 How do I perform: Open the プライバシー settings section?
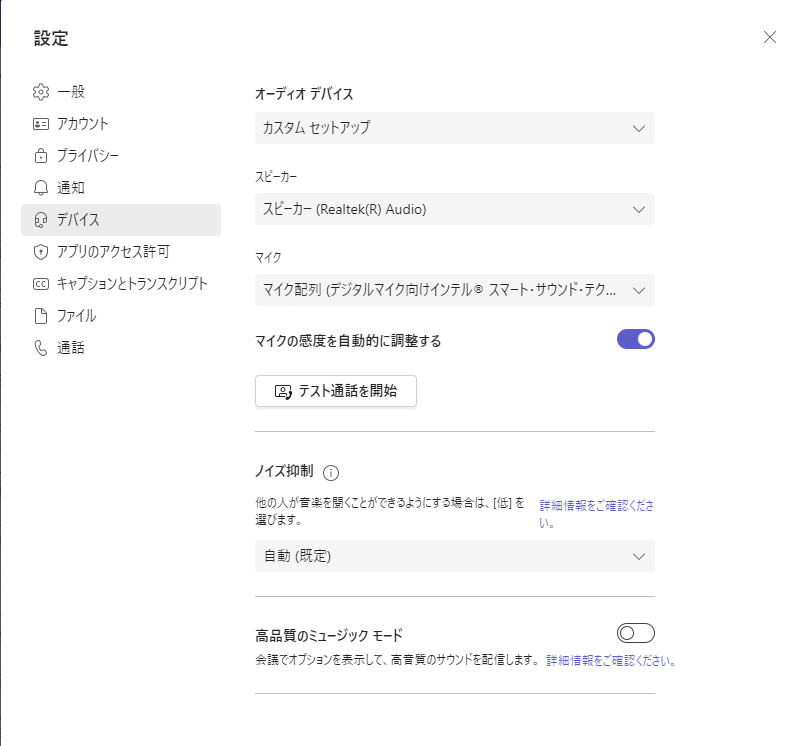[121, 155]
